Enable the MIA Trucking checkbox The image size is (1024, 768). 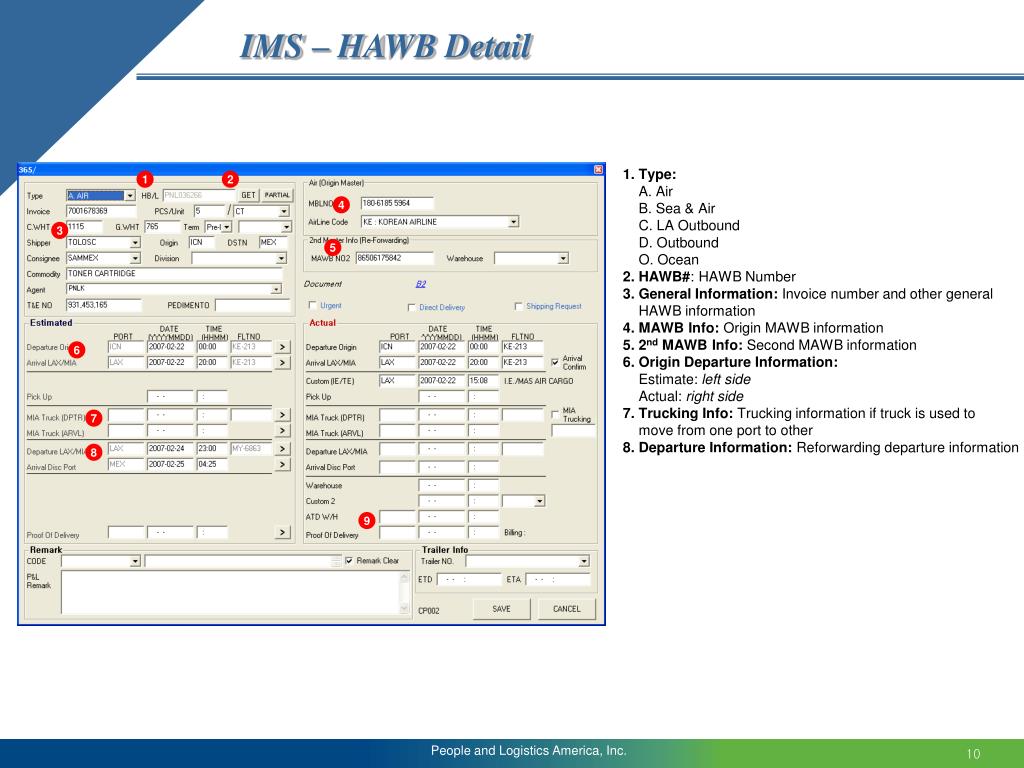pos(555,415)
